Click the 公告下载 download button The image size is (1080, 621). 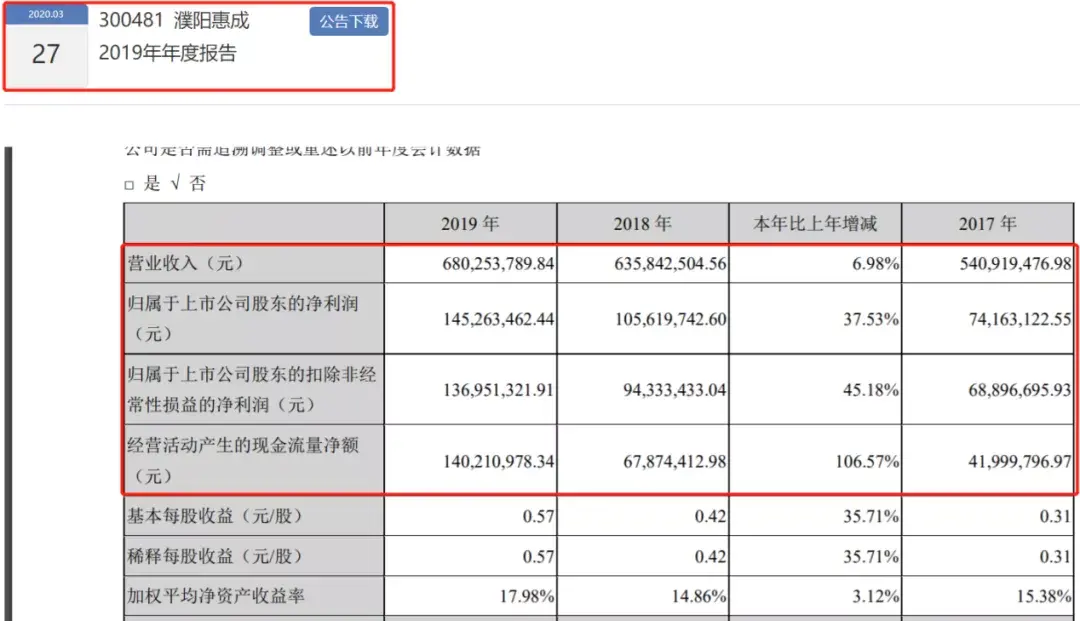coord(349,21)
